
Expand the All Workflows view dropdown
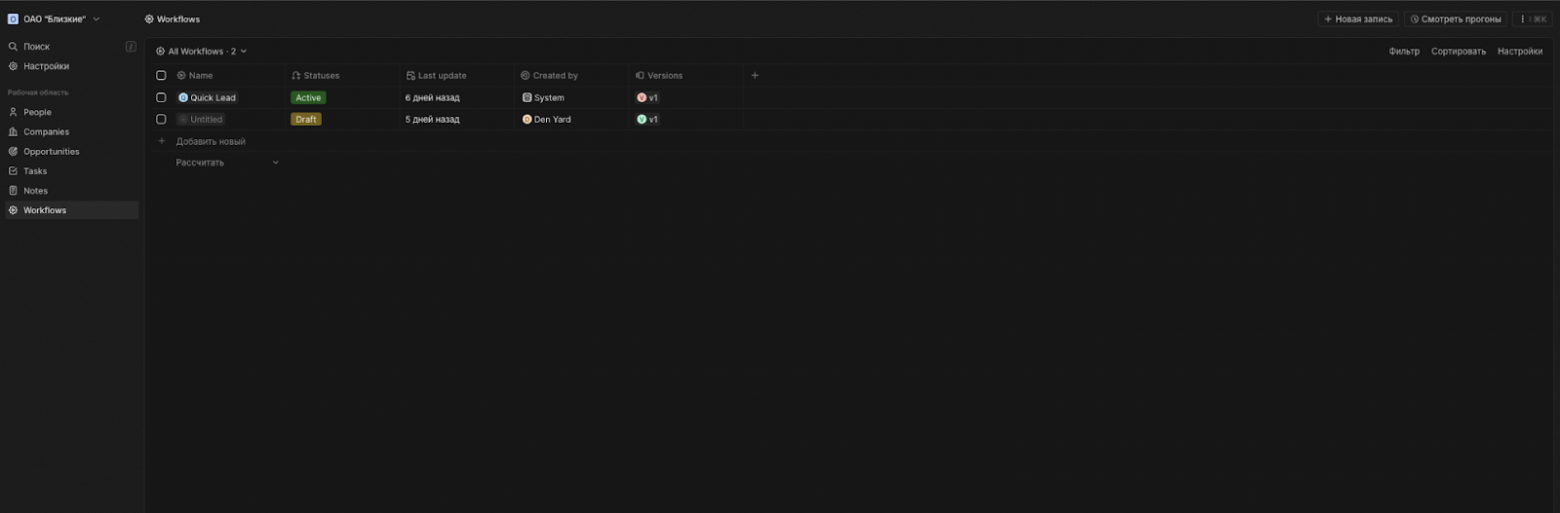[x=202, y=51]
